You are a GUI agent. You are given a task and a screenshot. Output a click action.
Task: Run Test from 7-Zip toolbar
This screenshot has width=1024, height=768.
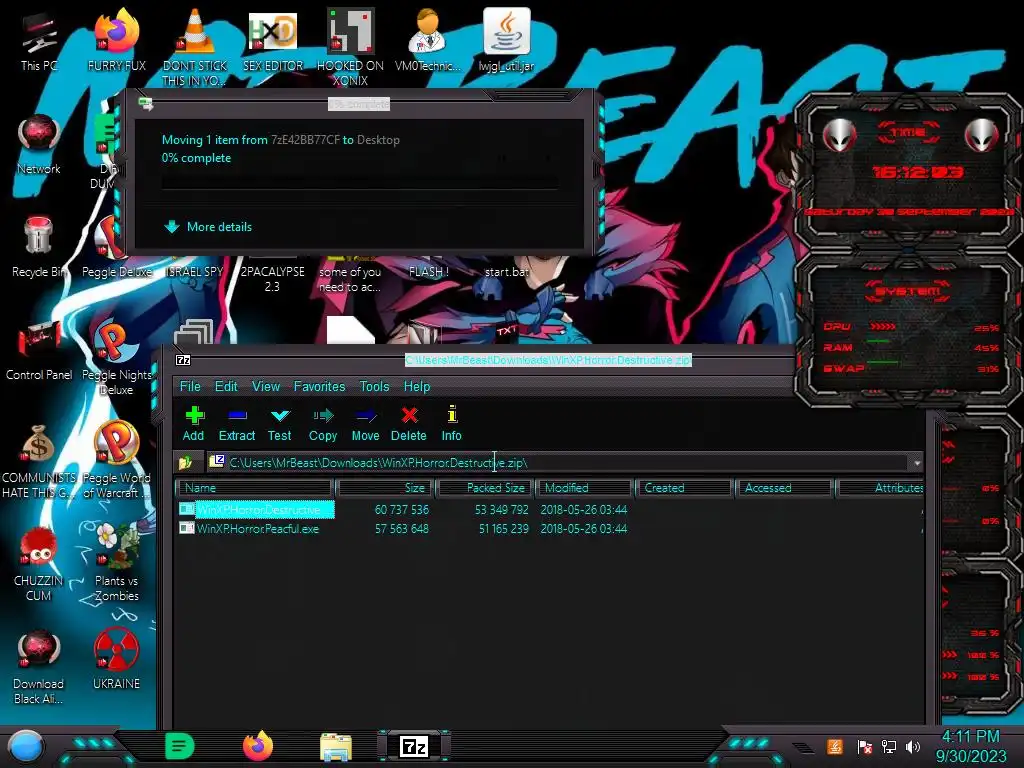[280, 424]
